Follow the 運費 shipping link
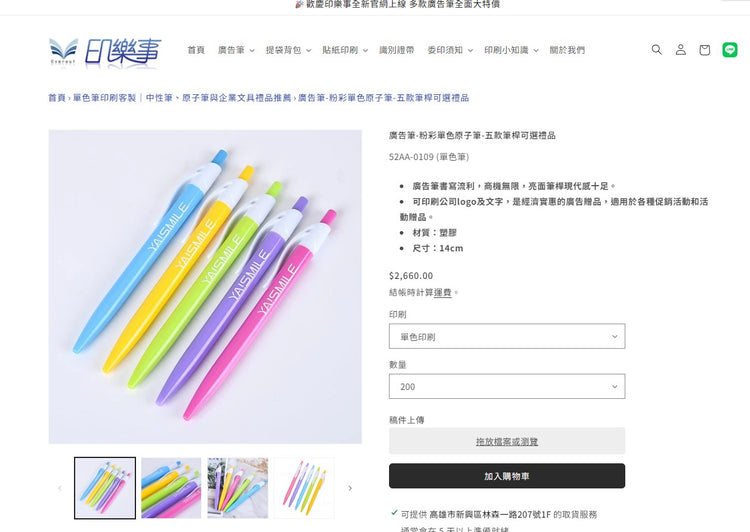The image size is (750, 532). point(442,292)
